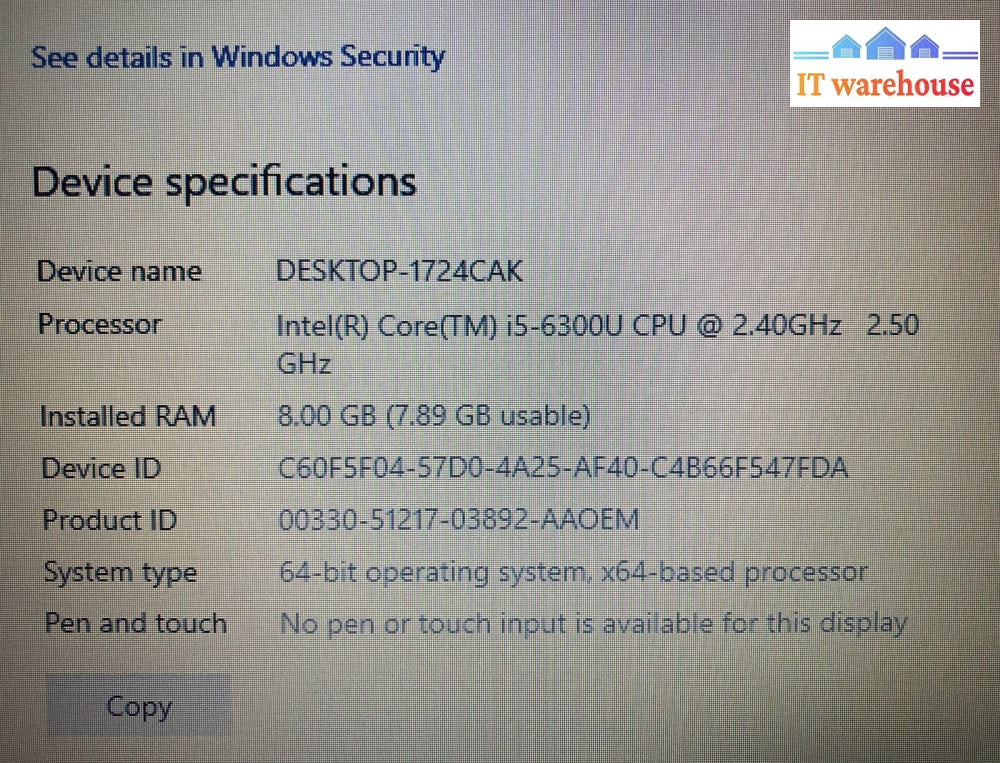
Task: Click the System type label
Action: point(120,572)
